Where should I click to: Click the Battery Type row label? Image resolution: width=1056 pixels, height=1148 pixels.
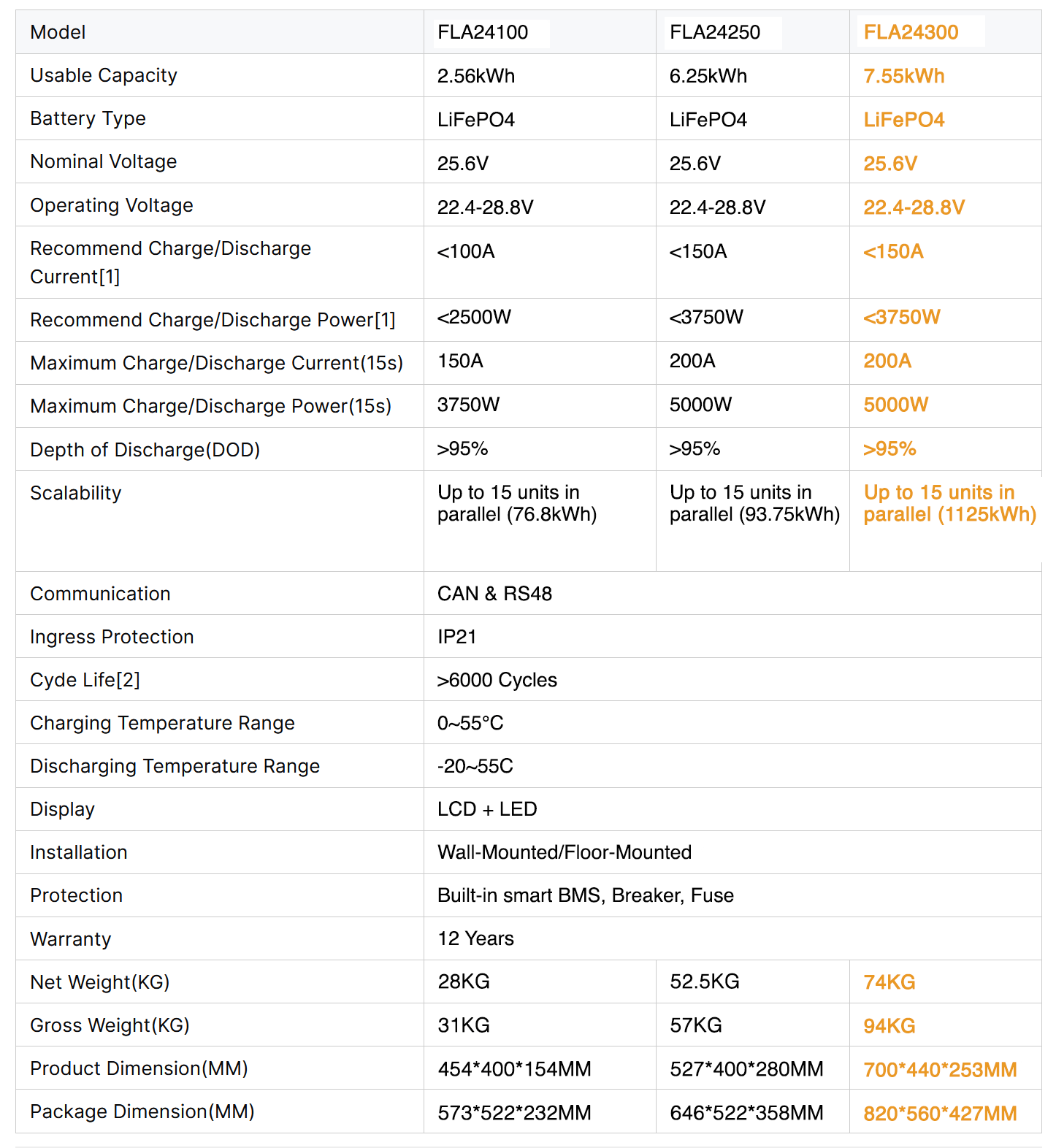coord(88,118)
